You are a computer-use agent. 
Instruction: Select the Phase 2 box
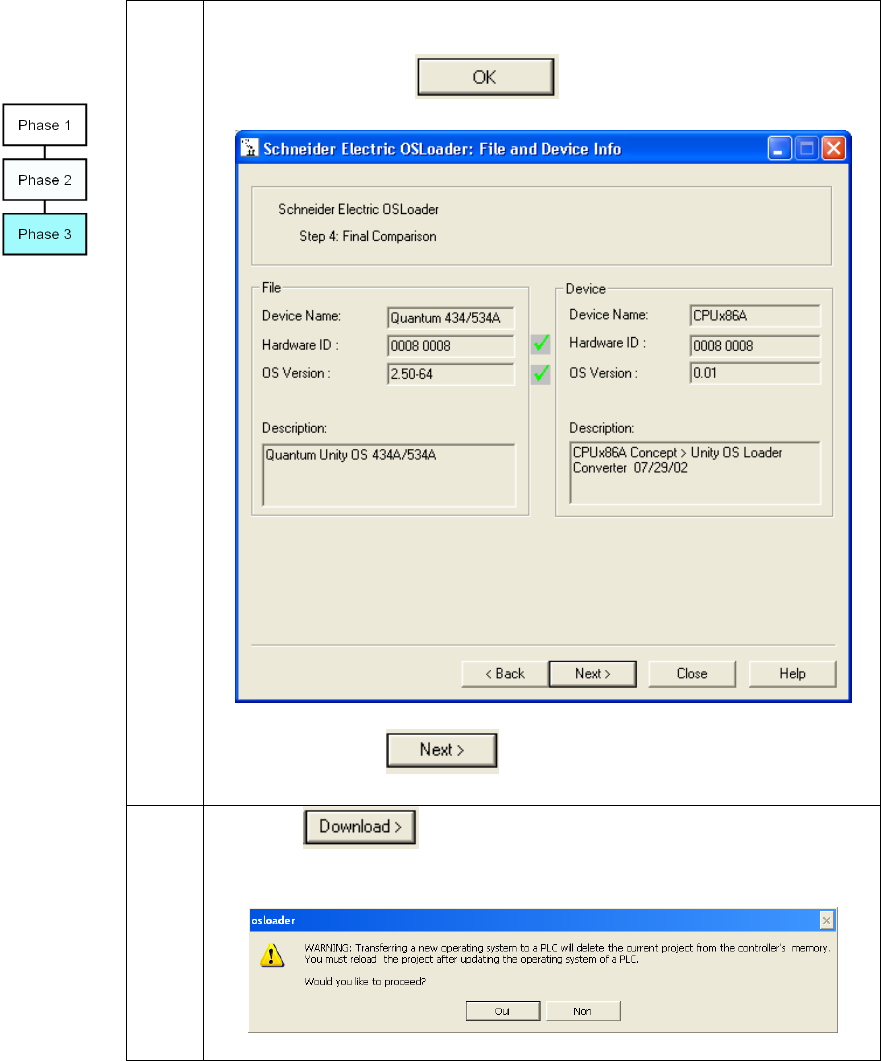(x=45, y=180)
